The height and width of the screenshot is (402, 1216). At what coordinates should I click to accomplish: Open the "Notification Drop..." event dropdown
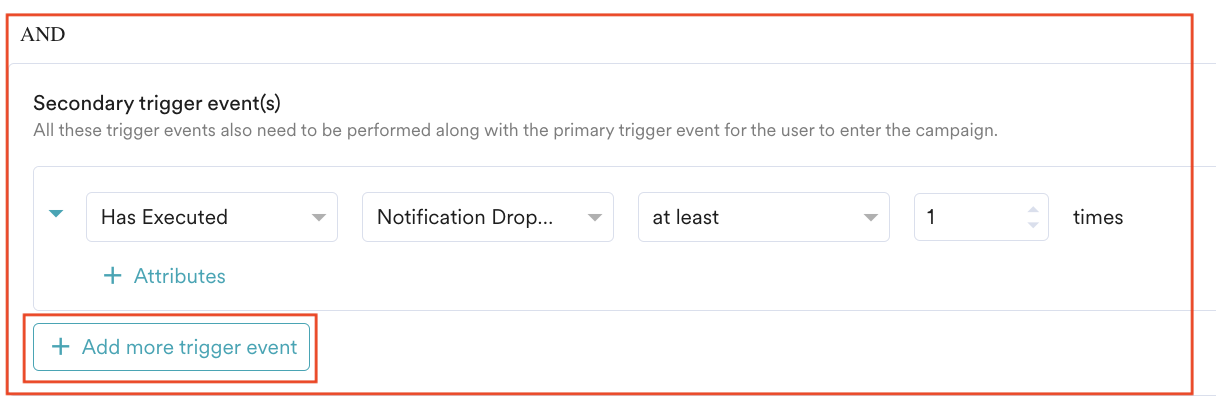click(465, 217)
